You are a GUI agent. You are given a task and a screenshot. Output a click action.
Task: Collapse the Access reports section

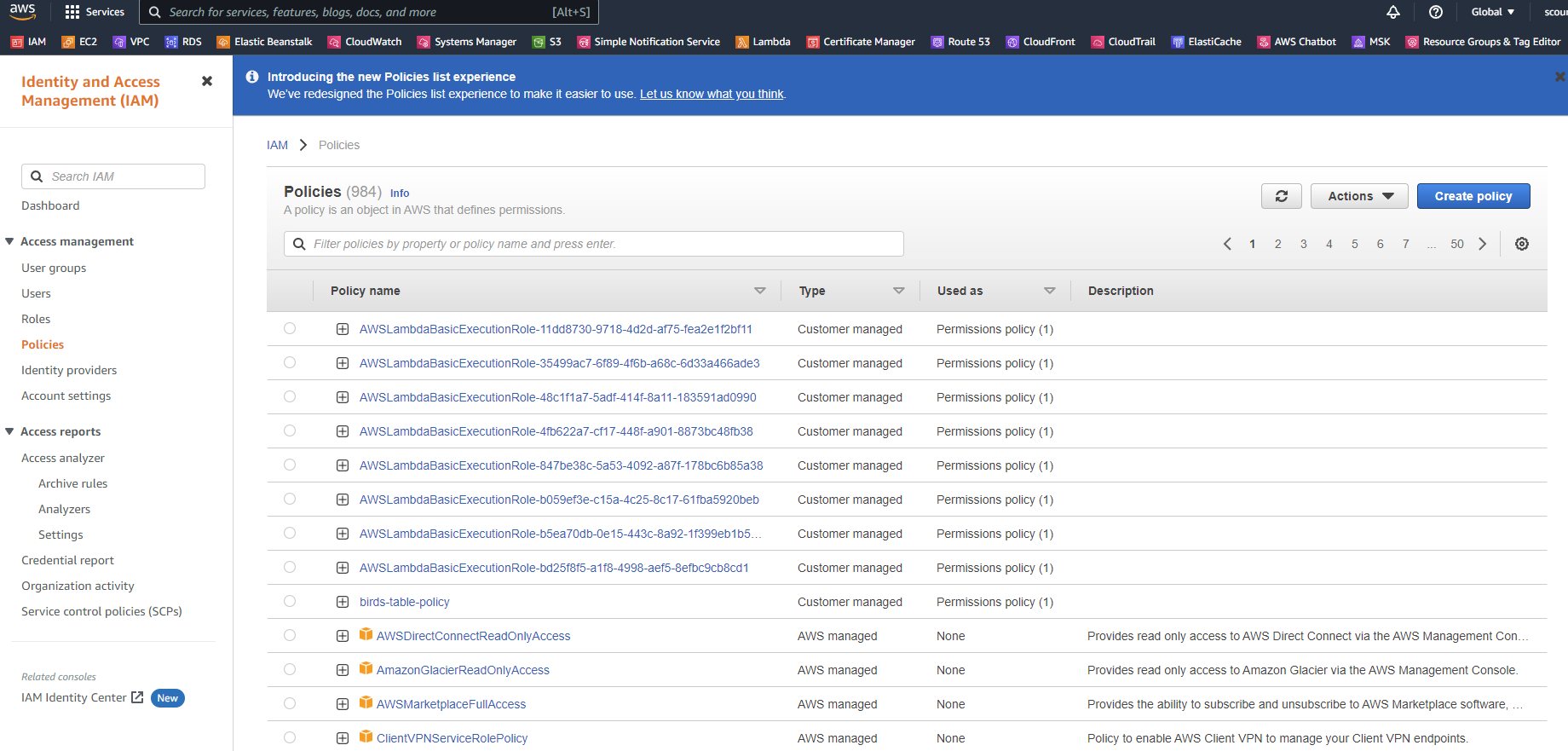click(x=10, y=431)
